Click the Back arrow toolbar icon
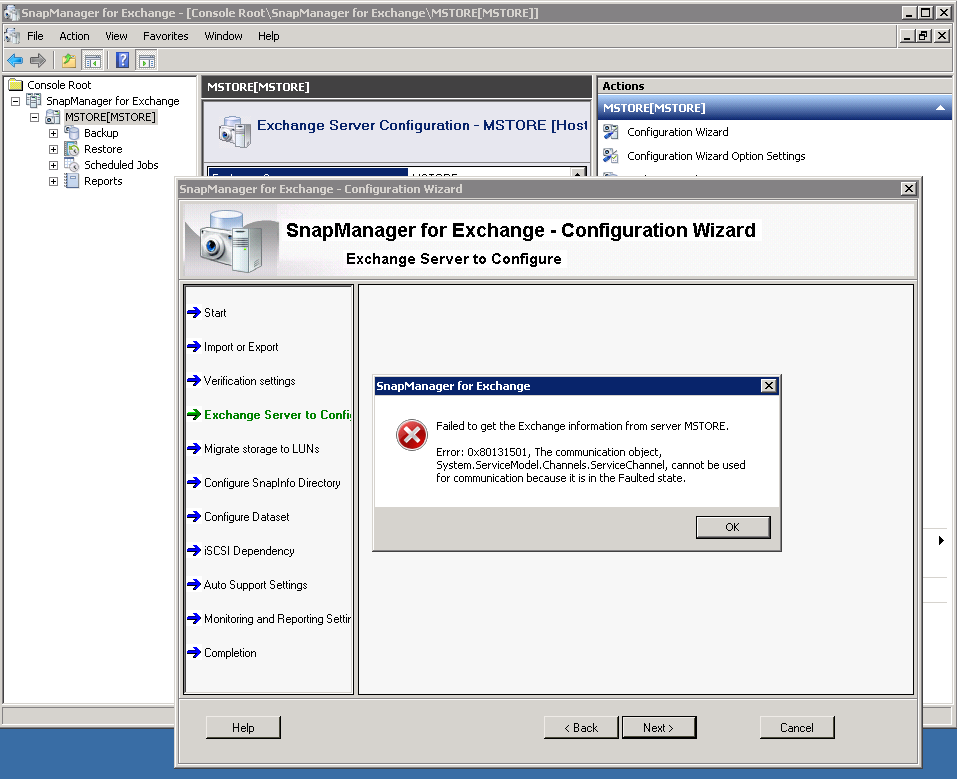This screenshot has height=779, width=957. pyautogui.click(x=15, y=60)
